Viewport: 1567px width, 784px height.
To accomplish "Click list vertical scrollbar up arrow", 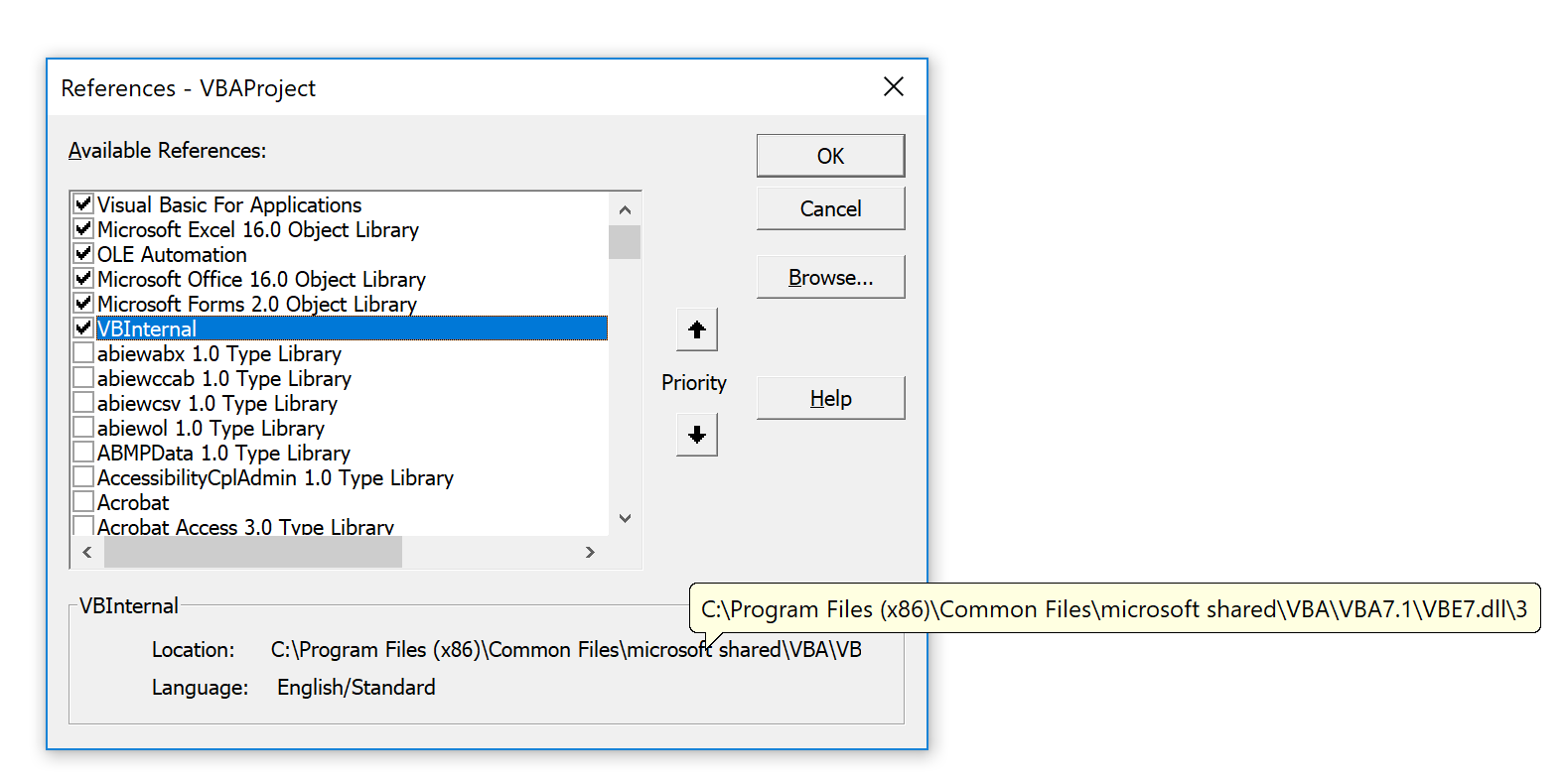I will click(625, 209).
